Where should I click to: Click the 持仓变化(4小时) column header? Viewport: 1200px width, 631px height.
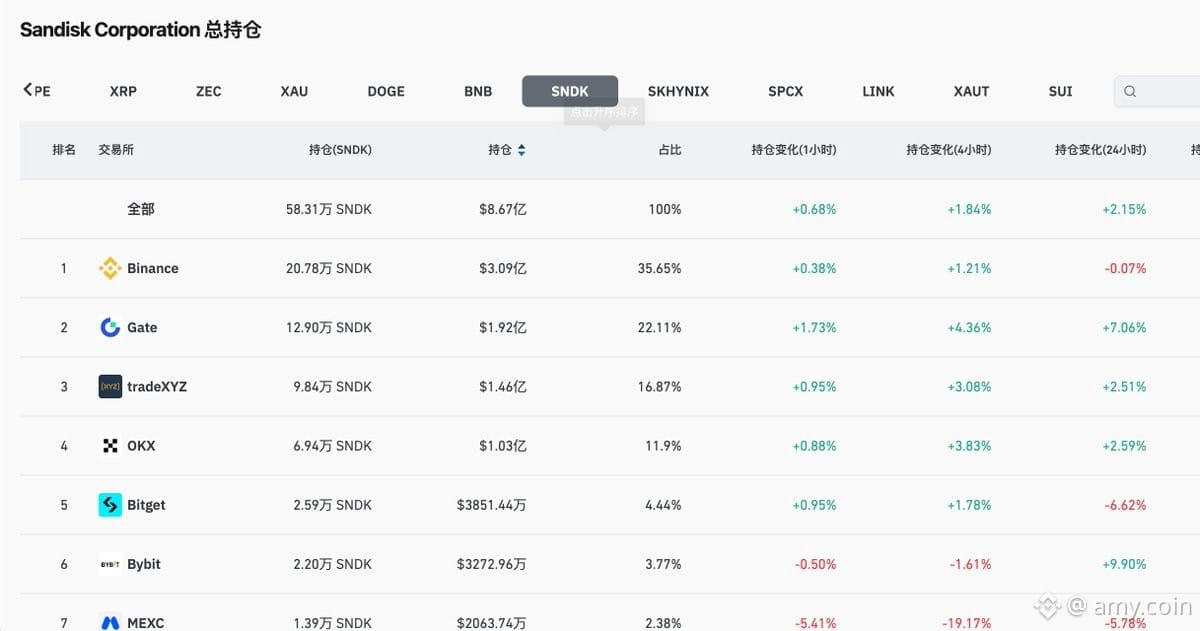tap(949, 150)
